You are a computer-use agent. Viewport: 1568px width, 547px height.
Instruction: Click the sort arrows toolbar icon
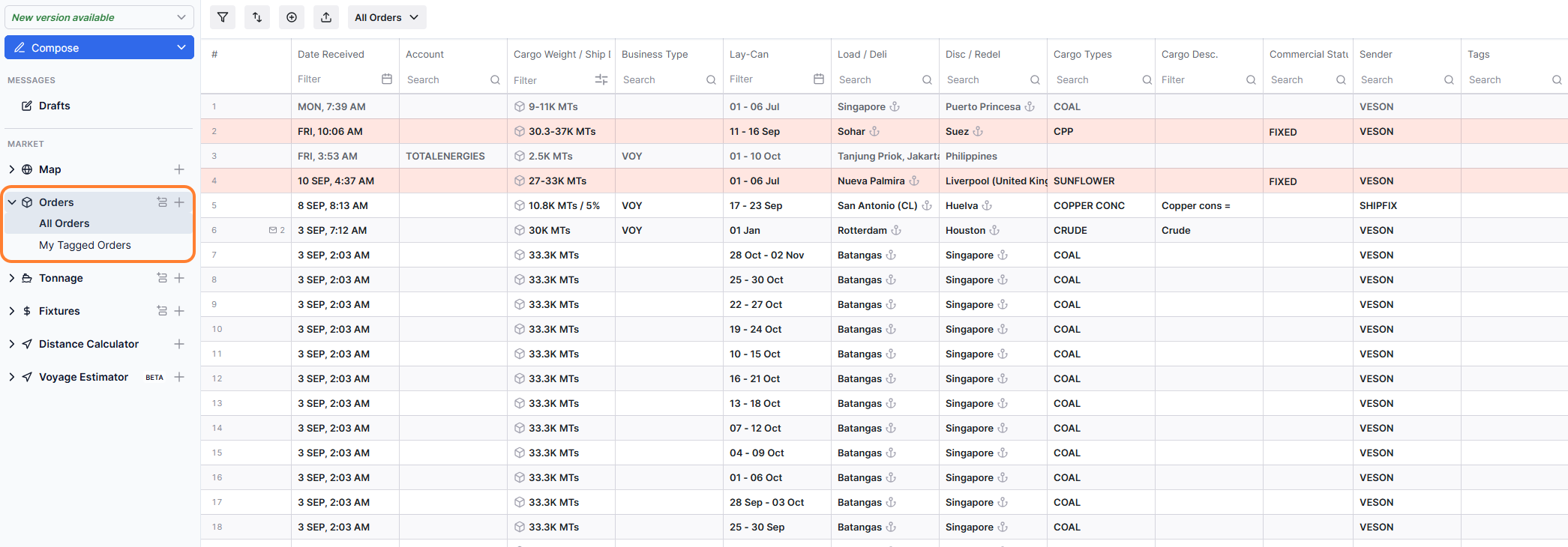coord(257,17)
